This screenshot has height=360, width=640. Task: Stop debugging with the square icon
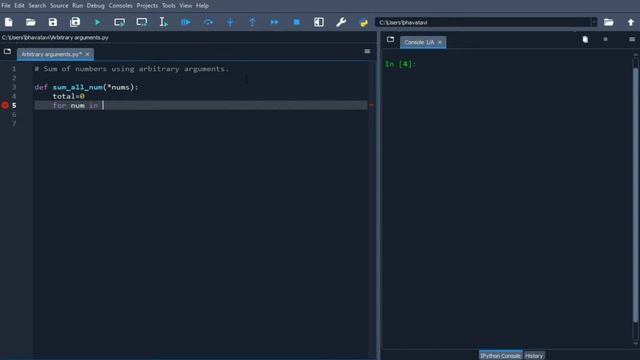pyautogui.click(x=297, y=22)
